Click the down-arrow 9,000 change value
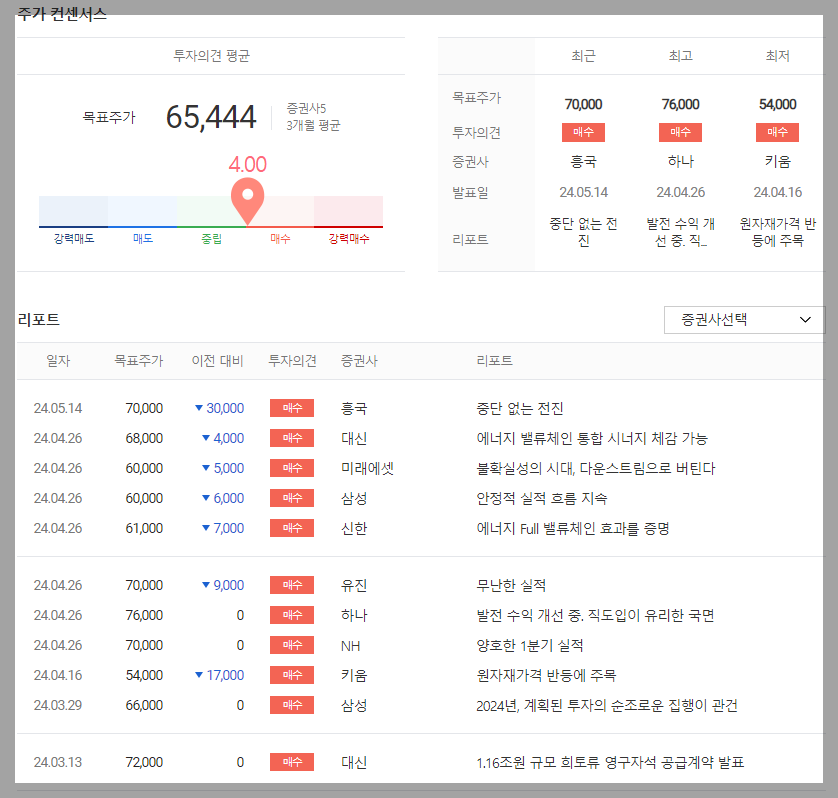Viewport: 838px width, 798px height. (x=223, y=585)
